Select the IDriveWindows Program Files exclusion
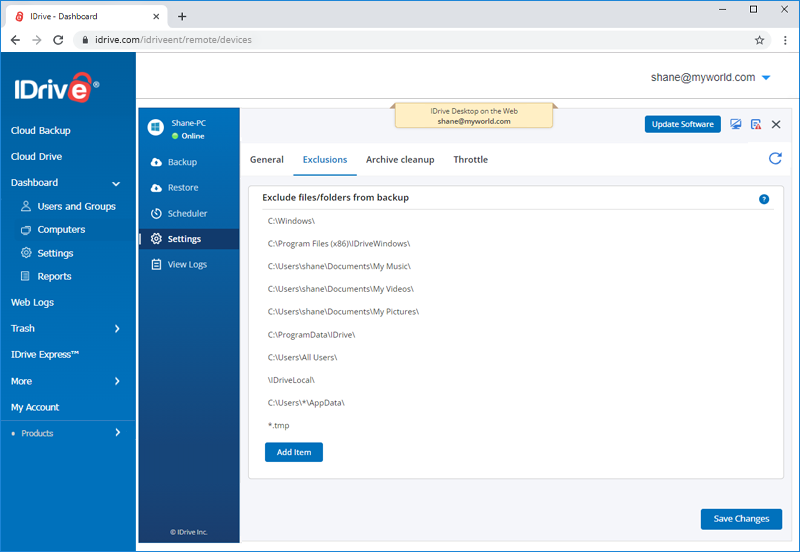800x552 pixels. [x=339, y=244]
